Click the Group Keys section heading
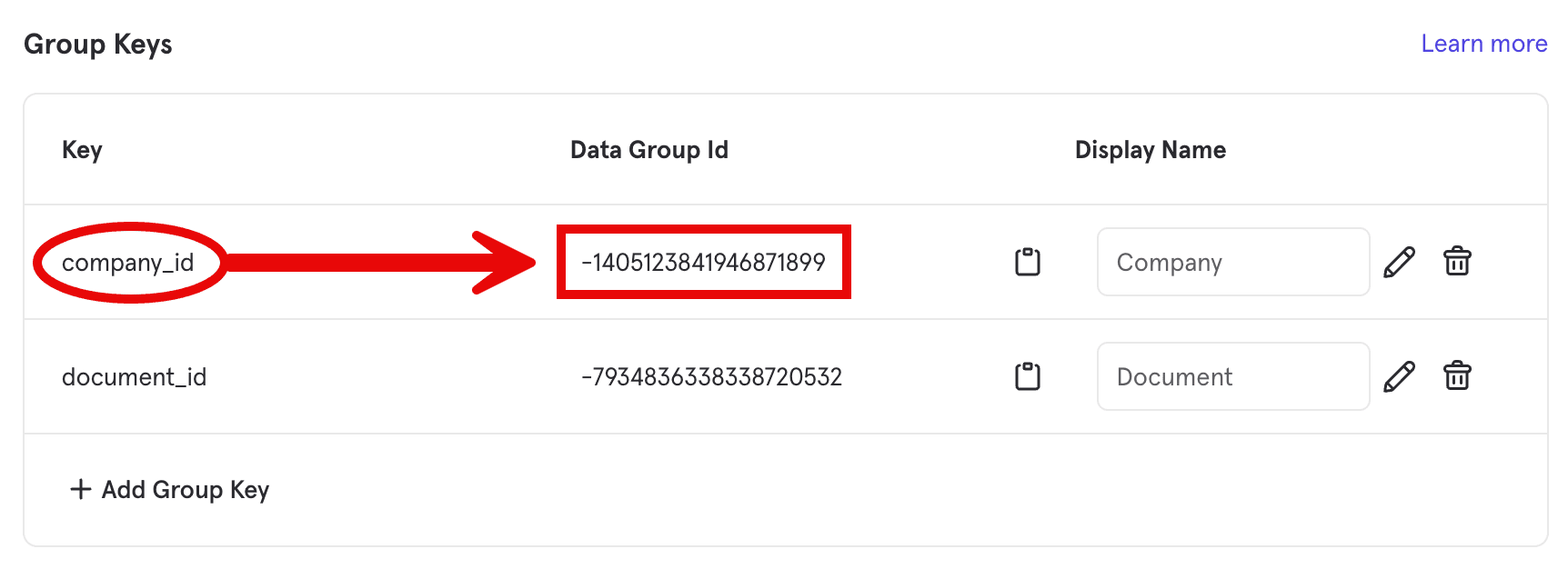This screenshot has height=569, width=1568. [x=98, y=45]
